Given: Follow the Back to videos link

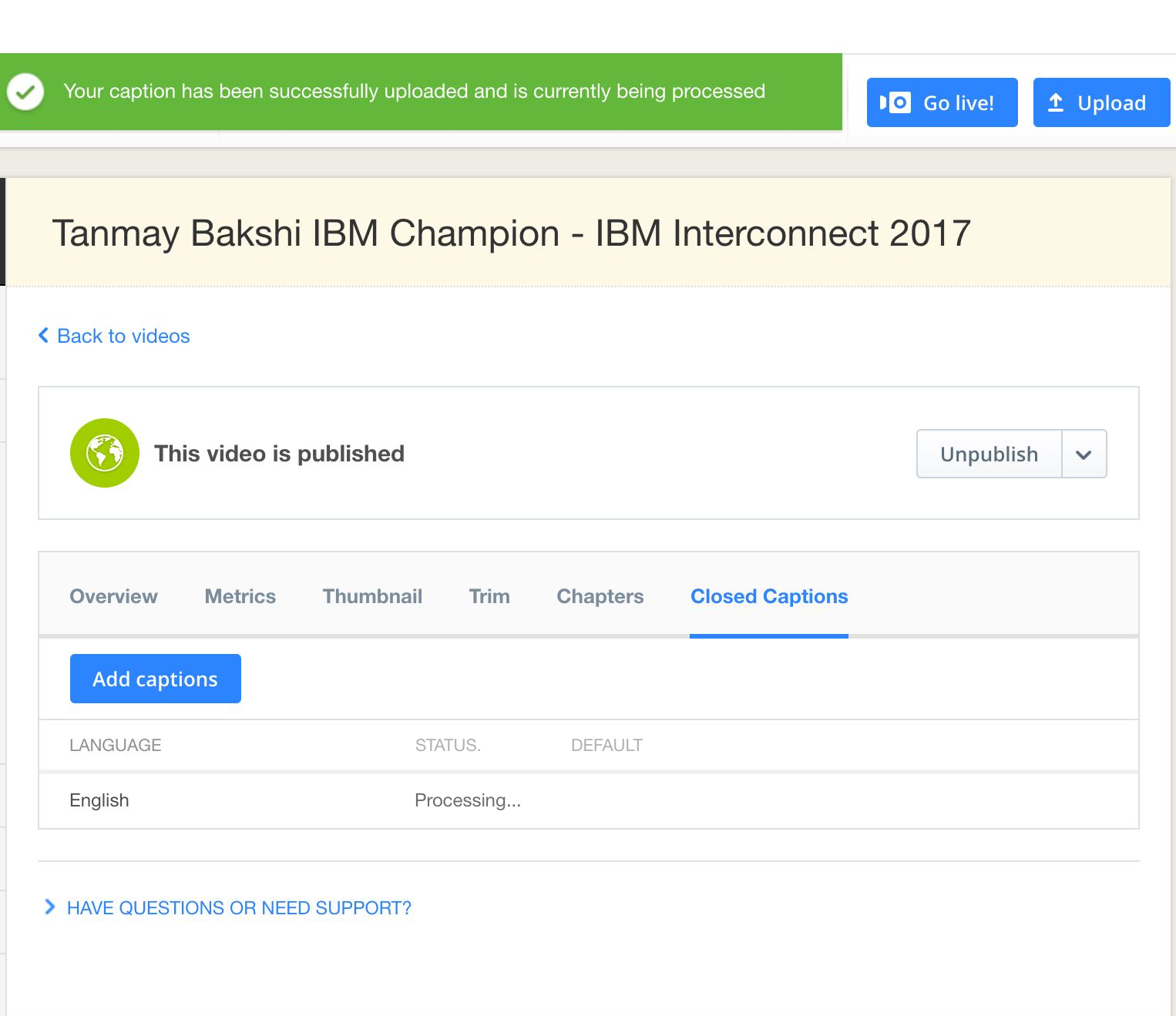Looking at the screenshot, I should pos(123,336).
